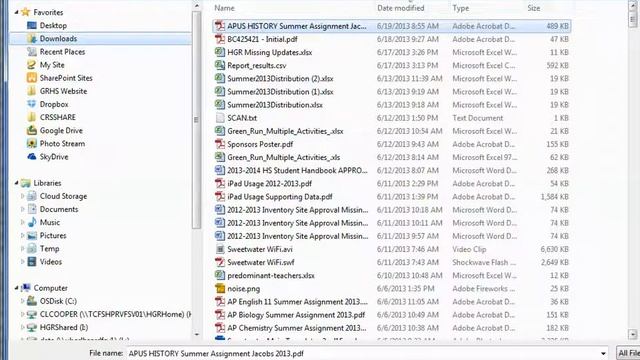Select Green_Run_Multiple_Activities_.xlsx
This screenshot has width=640, height=360.
click(392, 131)
